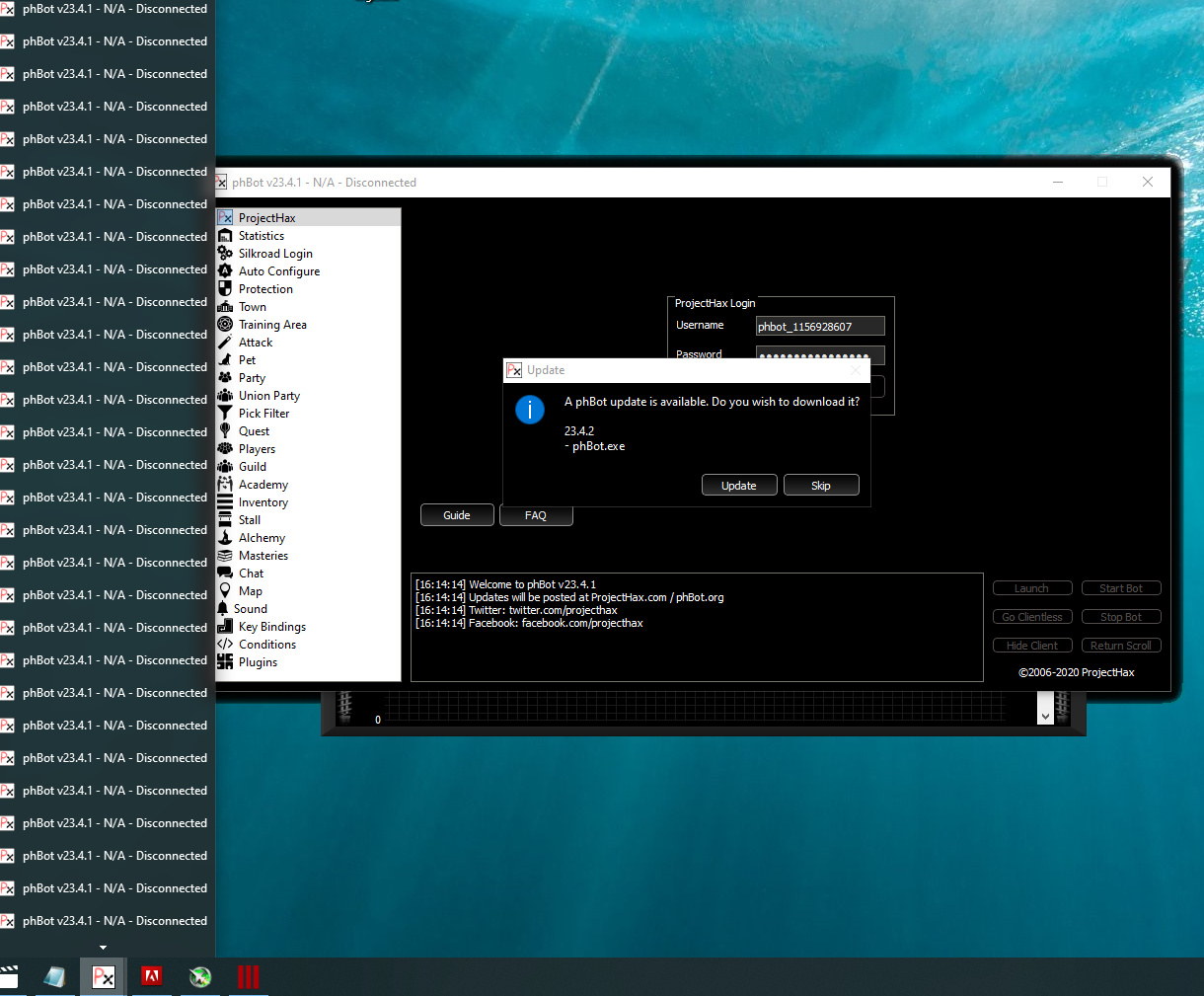Open the Sound bell icon
Image resolution: width=1204 pixels, height=996 pixels.
(x=223, y=609)
